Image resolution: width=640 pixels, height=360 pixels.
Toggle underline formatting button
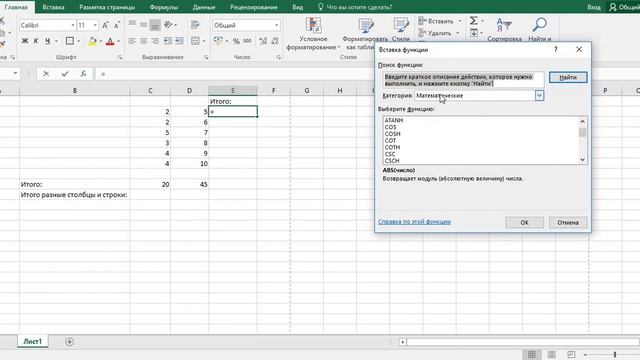pos(47,41)
